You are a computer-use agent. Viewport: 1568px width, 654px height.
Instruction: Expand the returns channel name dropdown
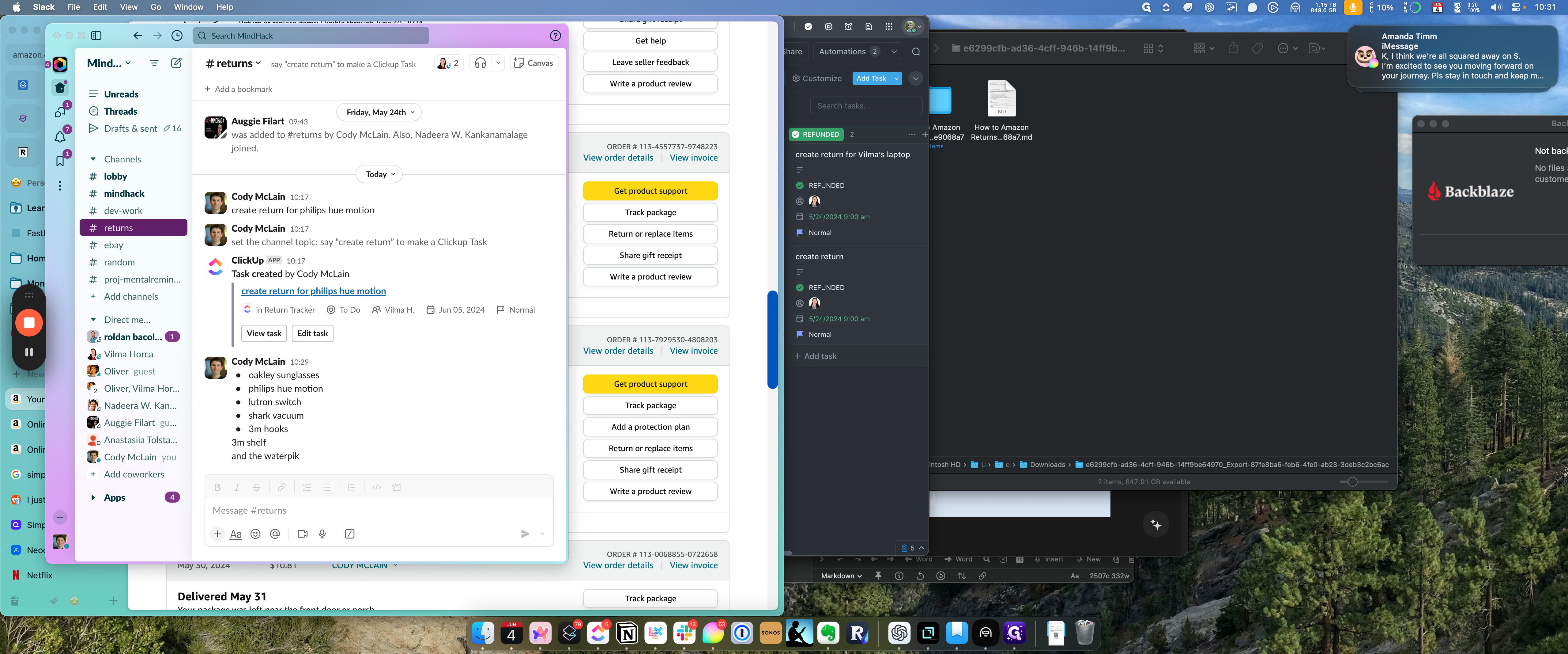tap(234, 63)
